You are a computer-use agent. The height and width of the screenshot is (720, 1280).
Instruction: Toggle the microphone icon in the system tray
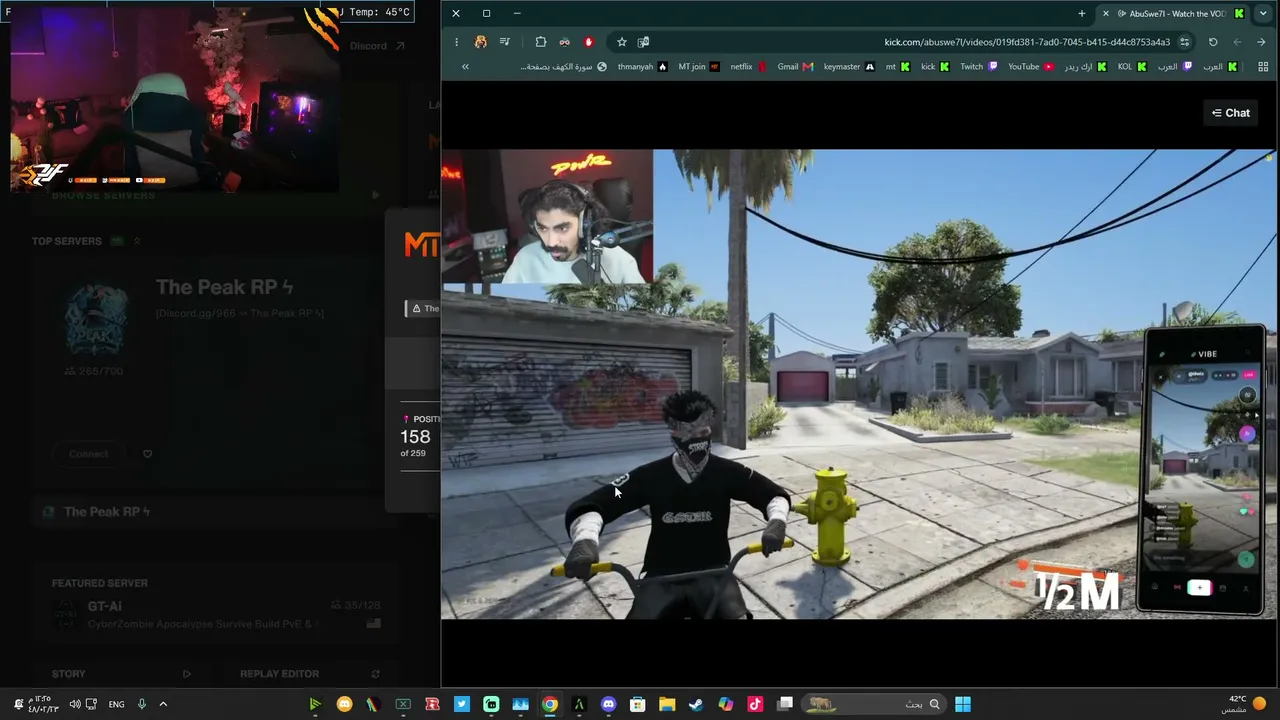(x=142, y=704)
